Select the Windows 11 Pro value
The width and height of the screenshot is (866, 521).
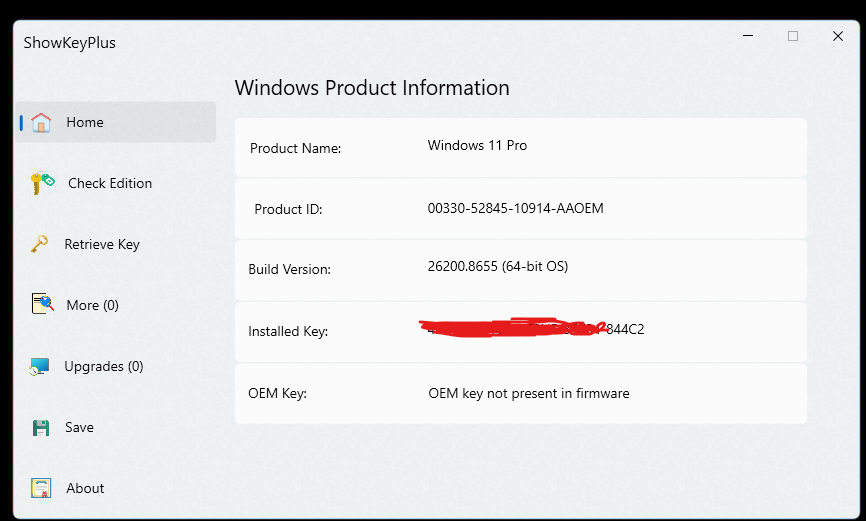point(477,145)
